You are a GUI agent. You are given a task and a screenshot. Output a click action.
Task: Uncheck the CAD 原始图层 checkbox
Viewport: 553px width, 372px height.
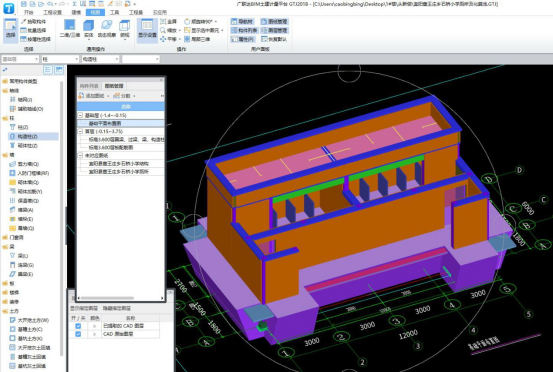click(78, 334)
